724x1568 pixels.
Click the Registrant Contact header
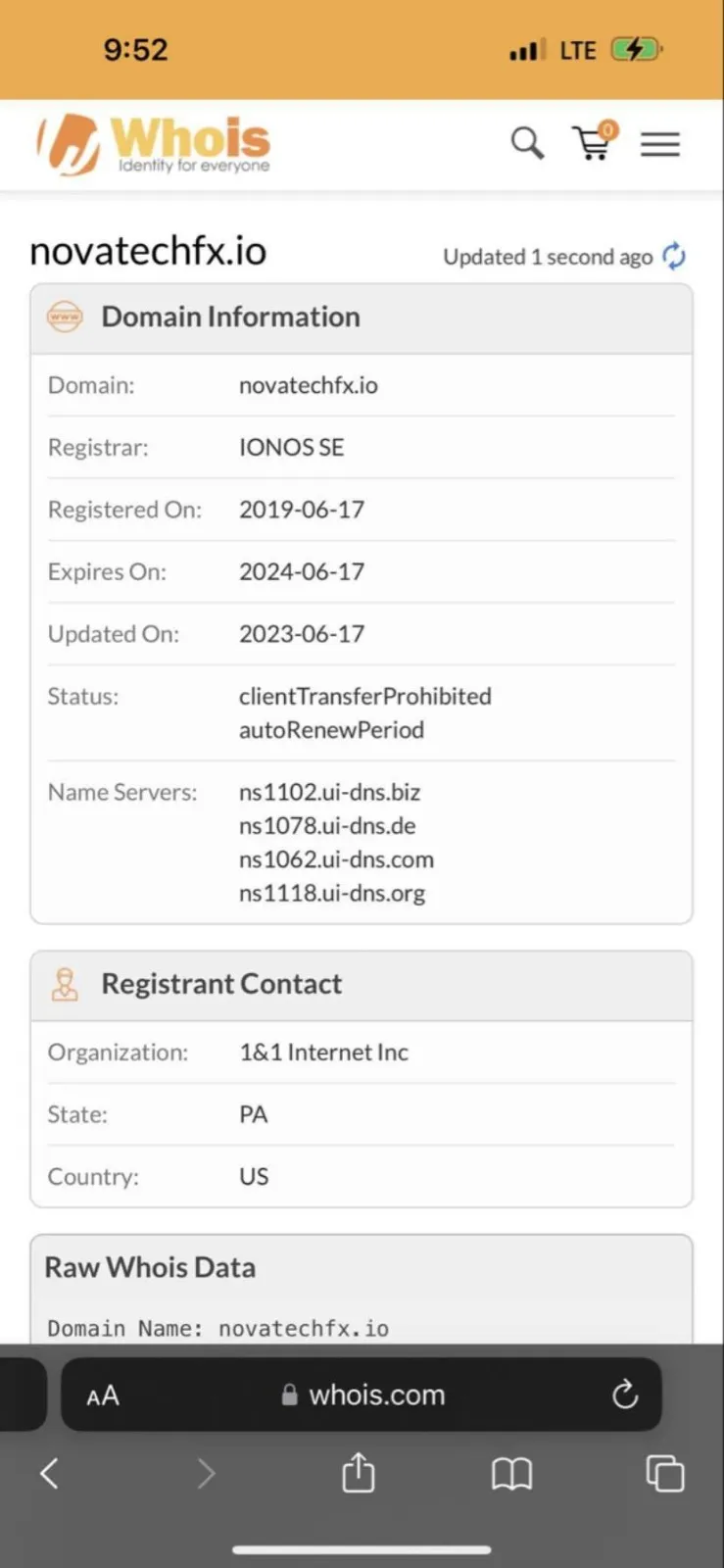pyautogui.click(x=221, y=984)
